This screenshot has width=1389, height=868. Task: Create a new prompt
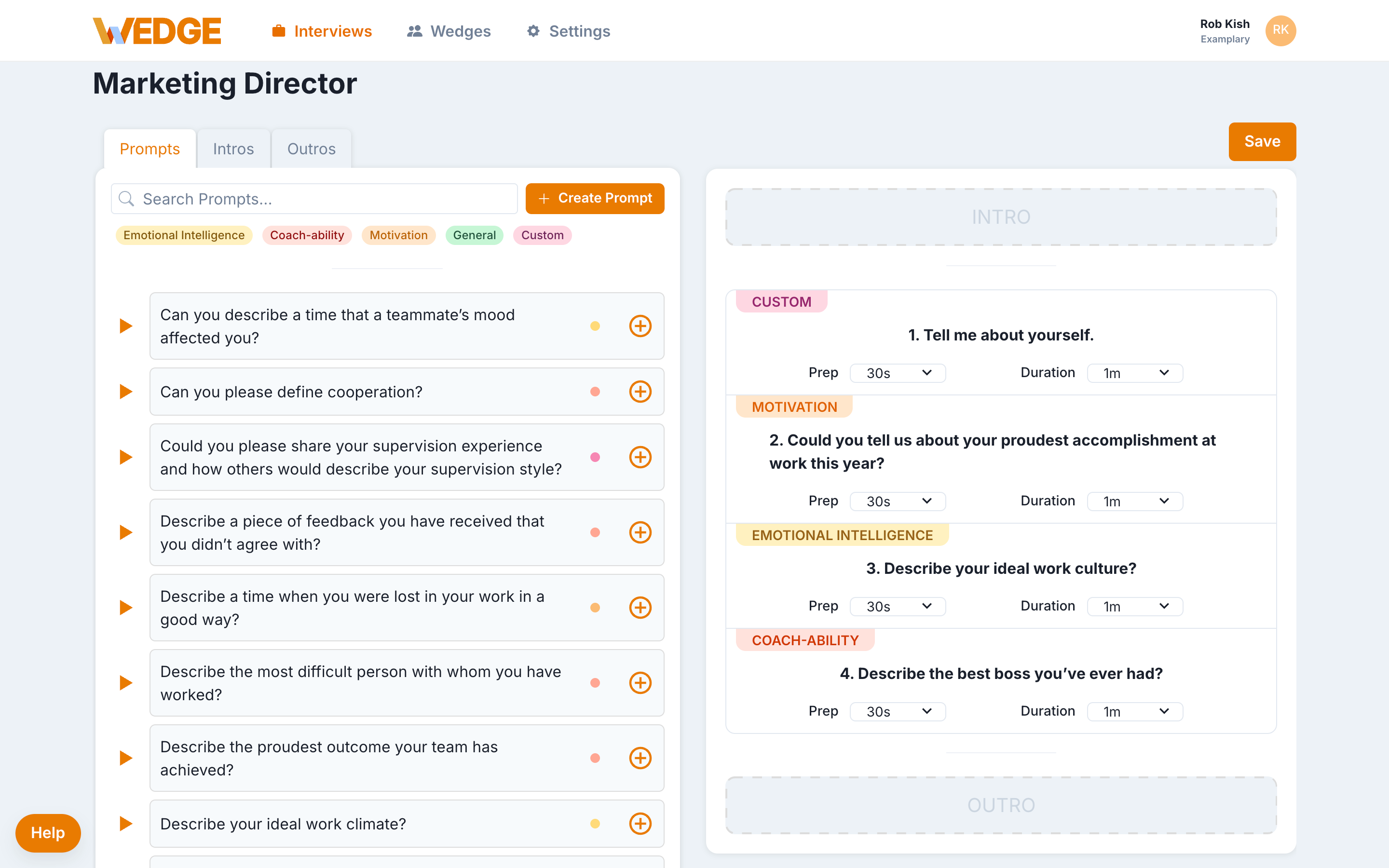point(595,198)
